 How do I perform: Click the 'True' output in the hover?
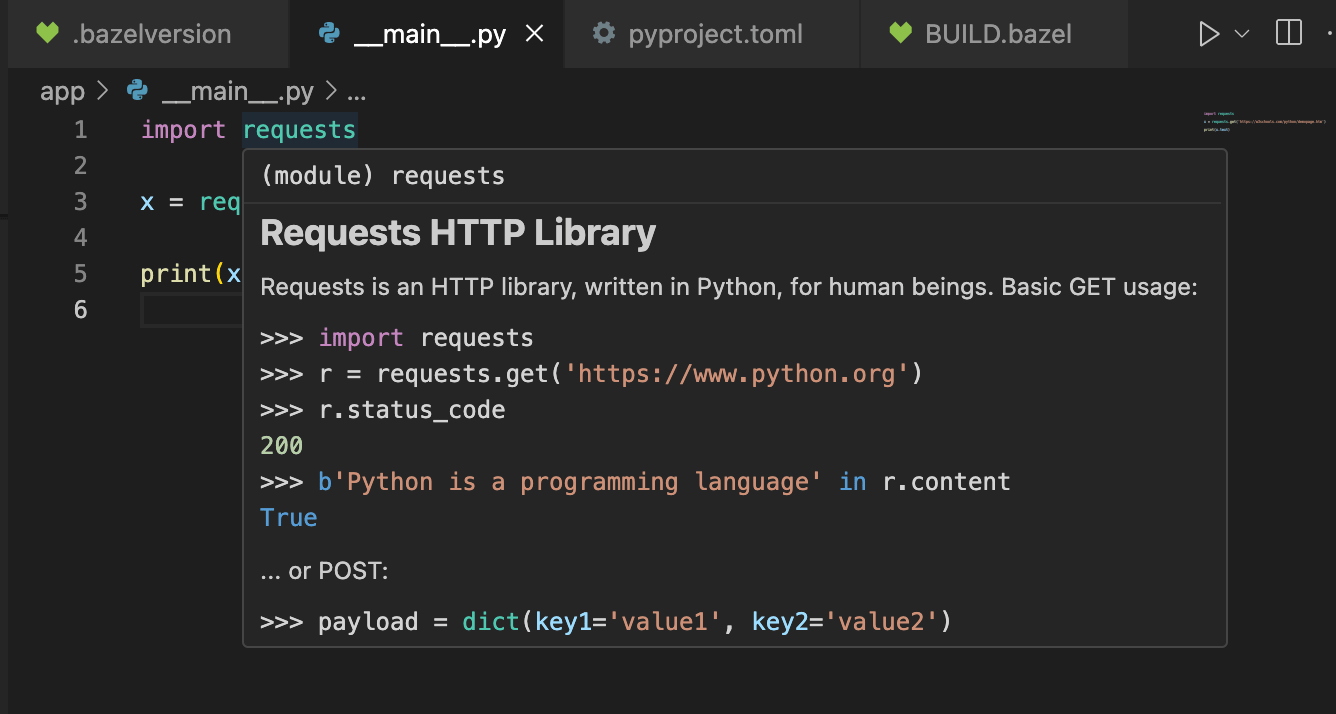click(288, 518)
